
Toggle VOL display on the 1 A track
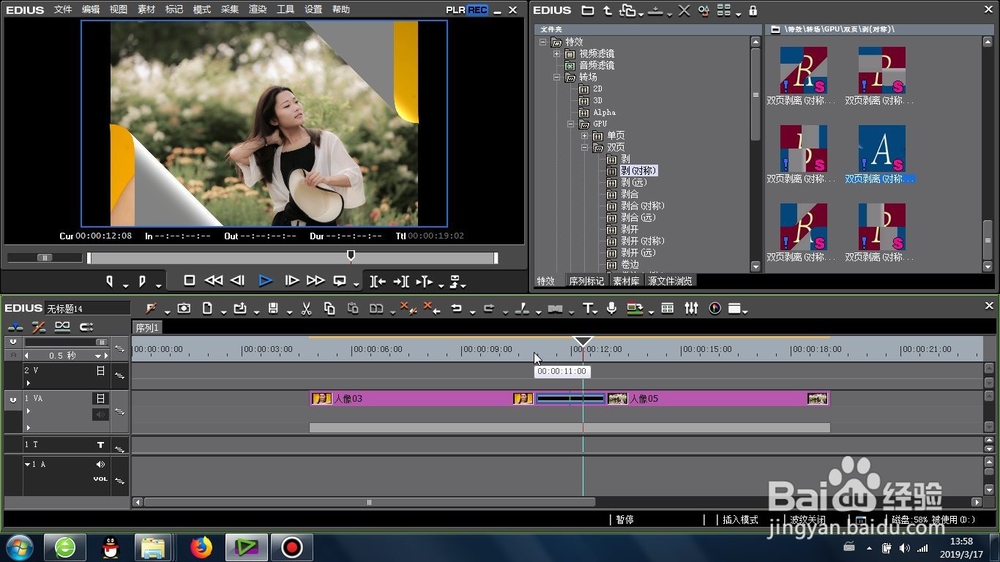click(100, 479)
